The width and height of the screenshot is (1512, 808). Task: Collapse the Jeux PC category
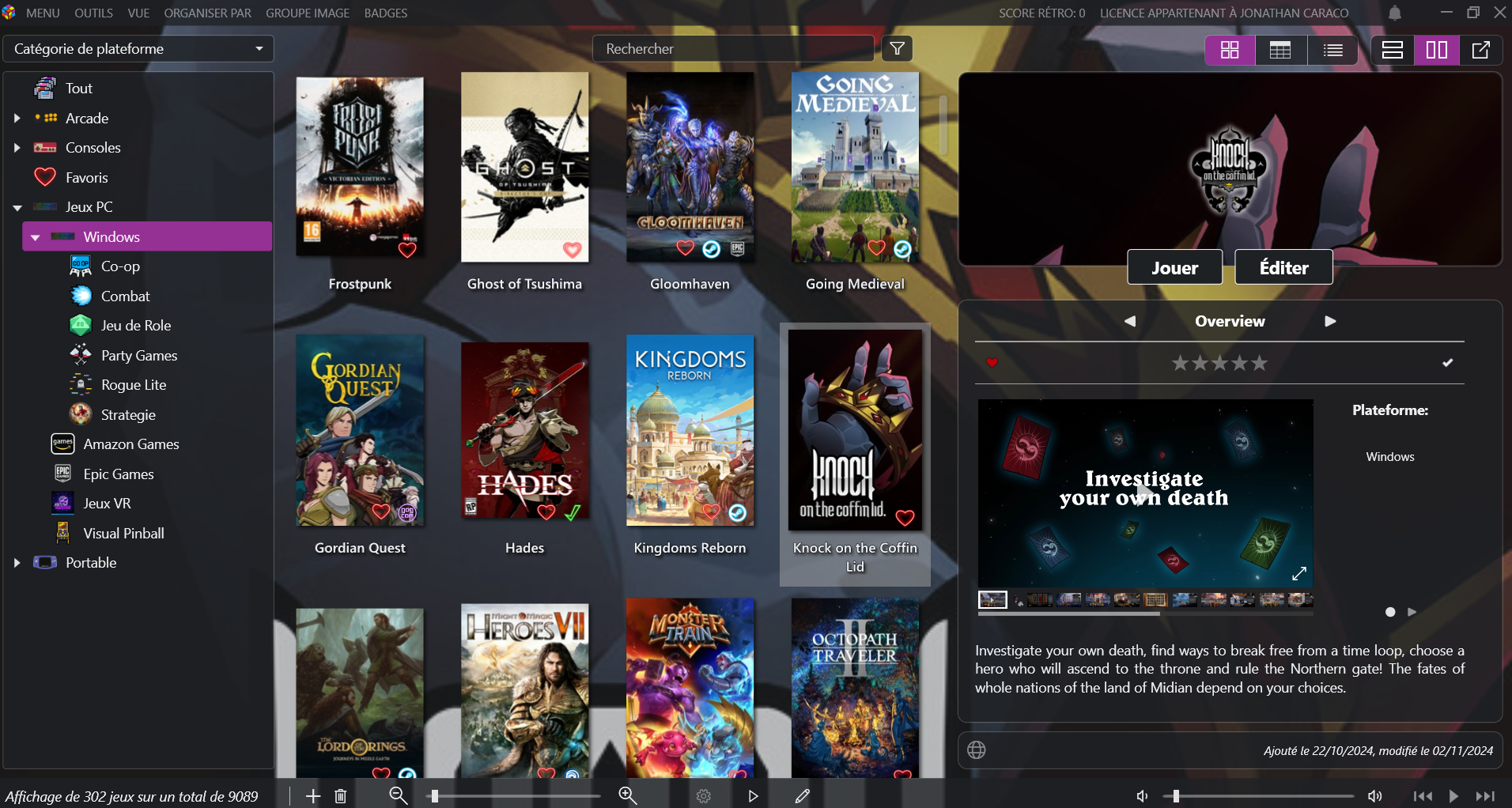pos(17,207)
